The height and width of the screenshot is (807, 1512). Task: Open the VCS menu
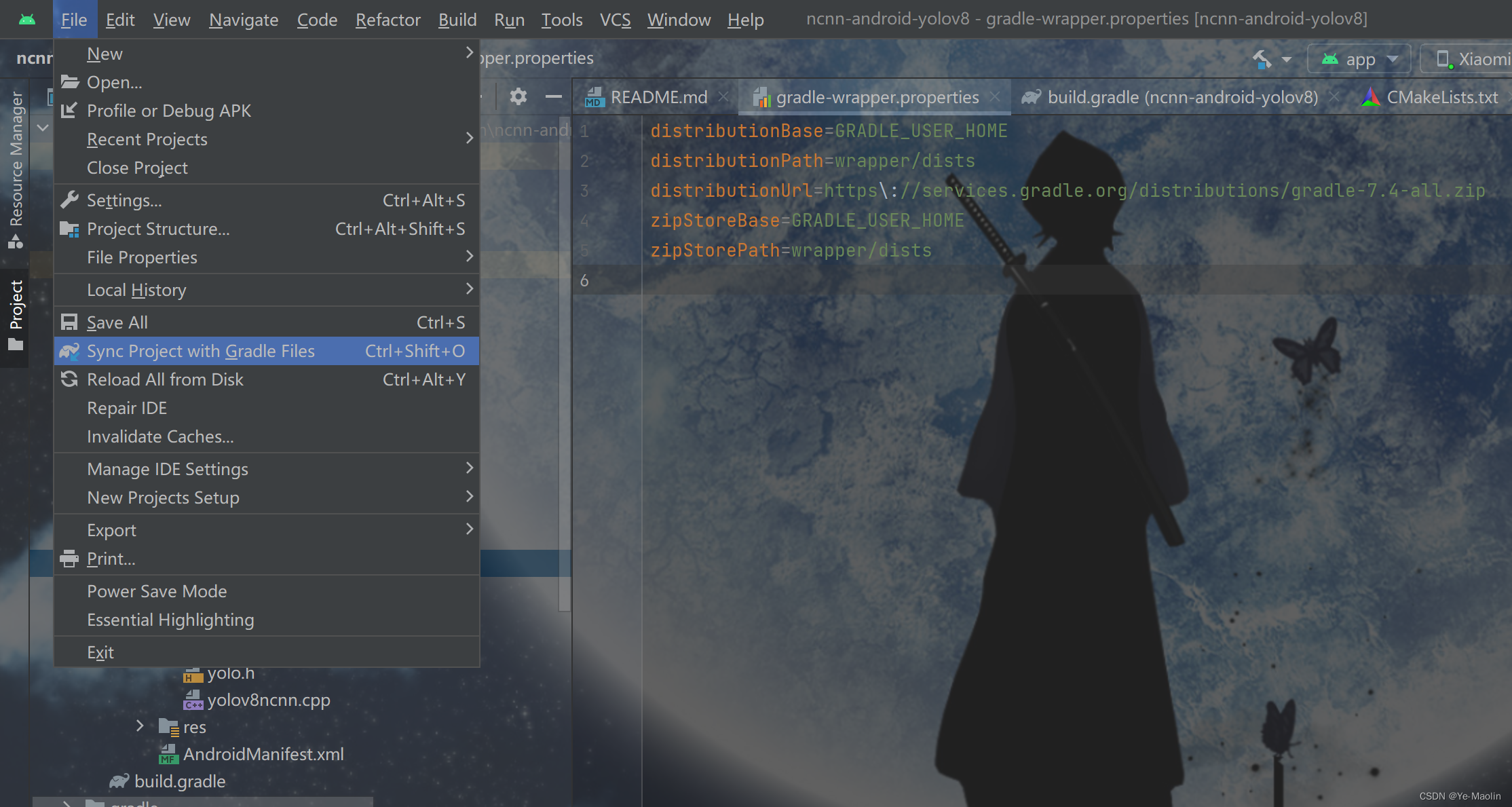[x=615, y=20]
